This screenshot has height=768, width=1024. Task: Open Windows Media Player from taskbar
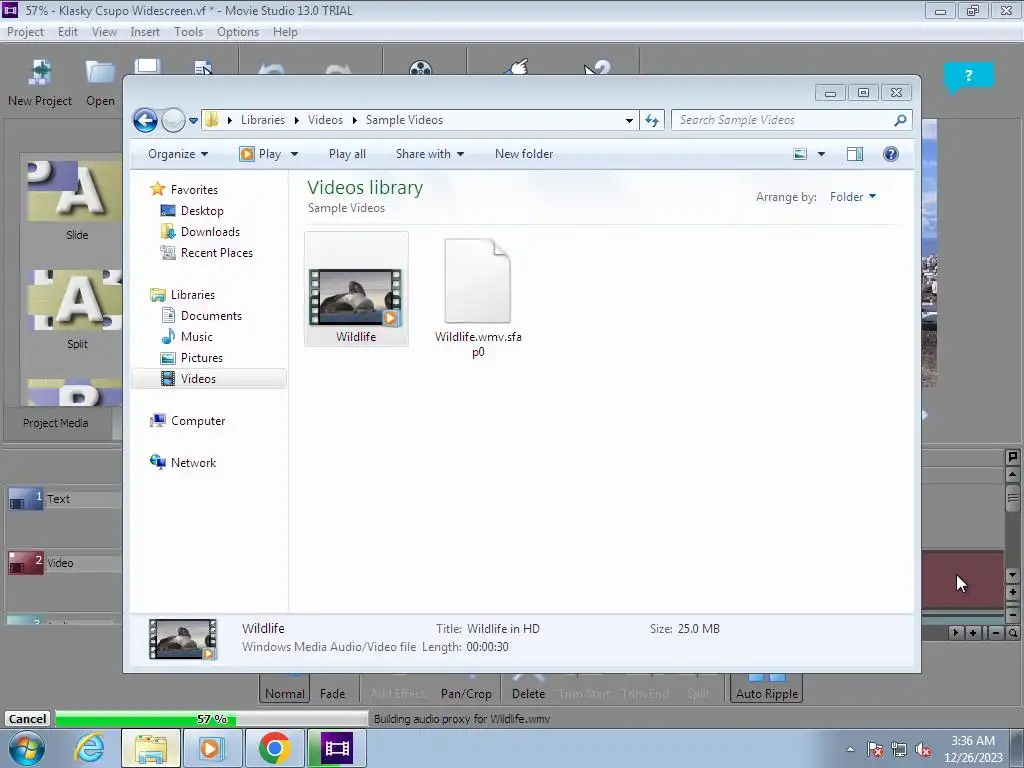[x=211, y=748]
